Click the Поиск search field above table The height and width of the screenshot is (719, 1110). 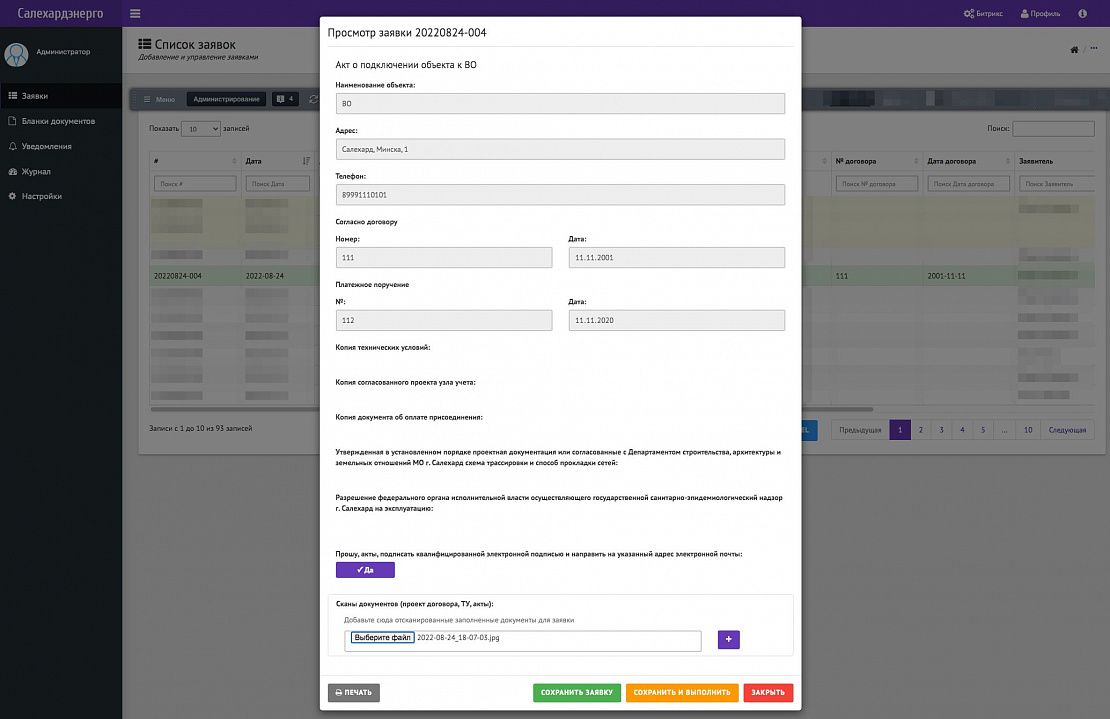click(1053, 129)
